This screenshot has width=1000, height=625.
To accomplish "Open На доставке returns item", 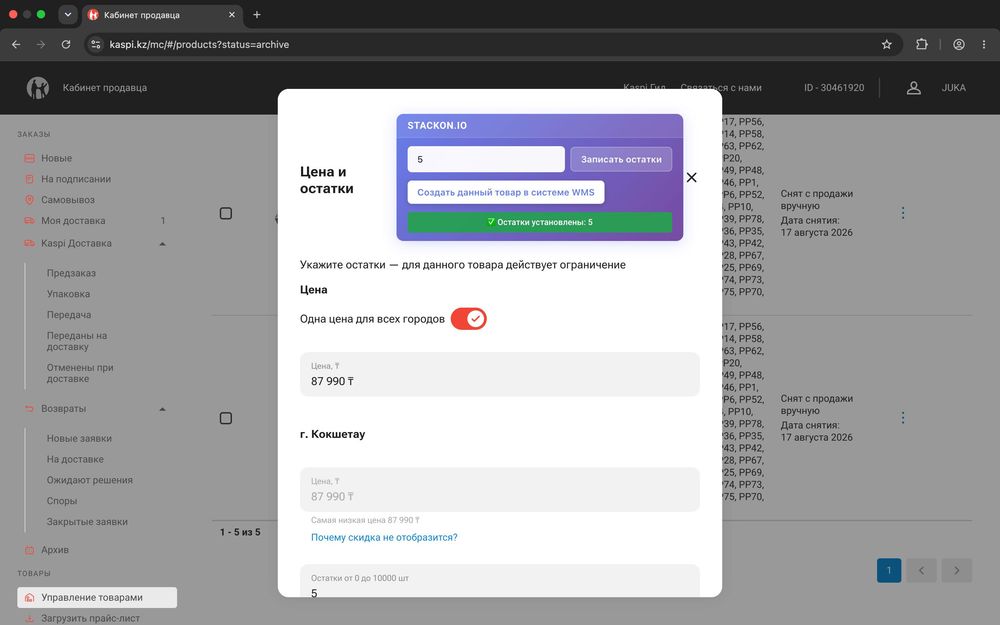I will coord(75,459).
